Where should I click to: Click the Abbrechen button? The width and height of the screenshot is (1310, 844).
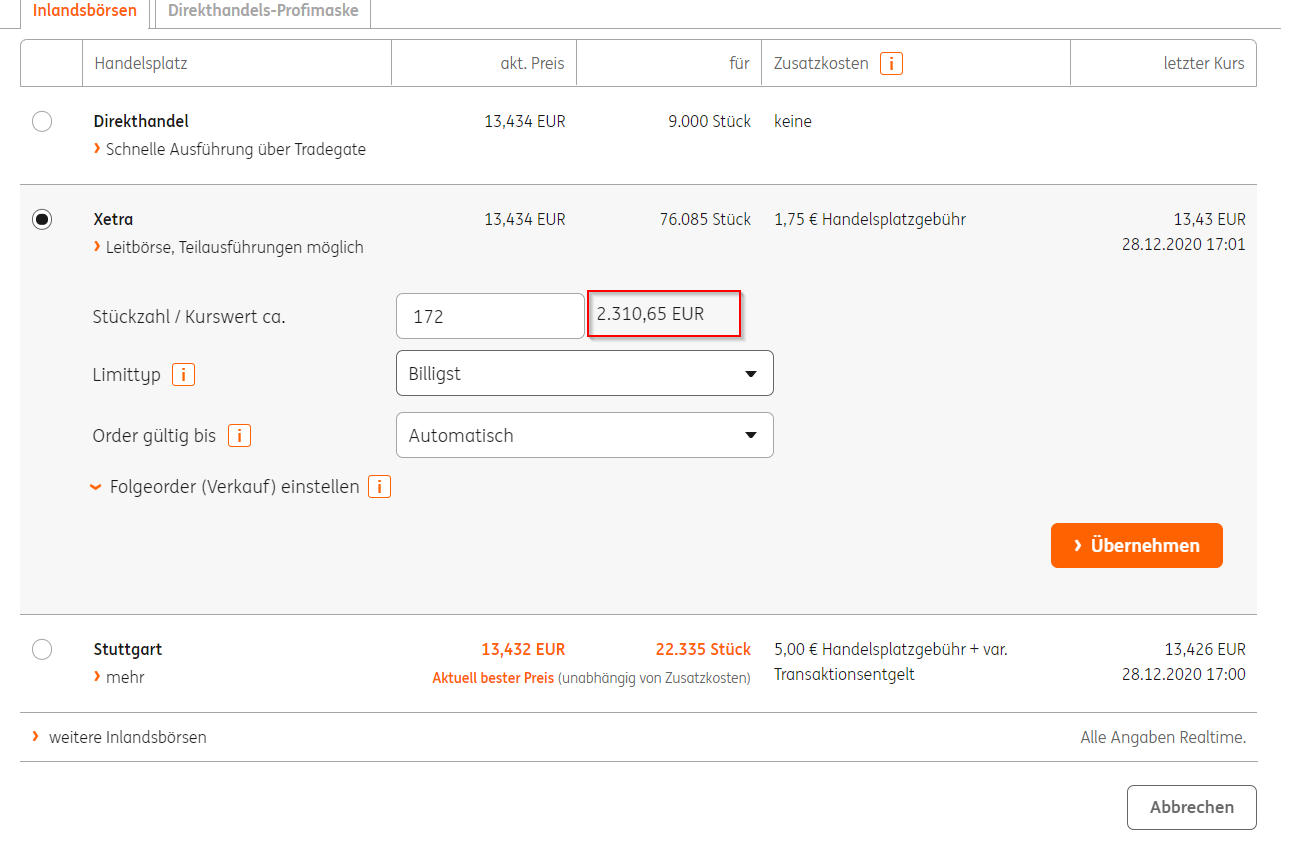click(x=1191, y=807)
